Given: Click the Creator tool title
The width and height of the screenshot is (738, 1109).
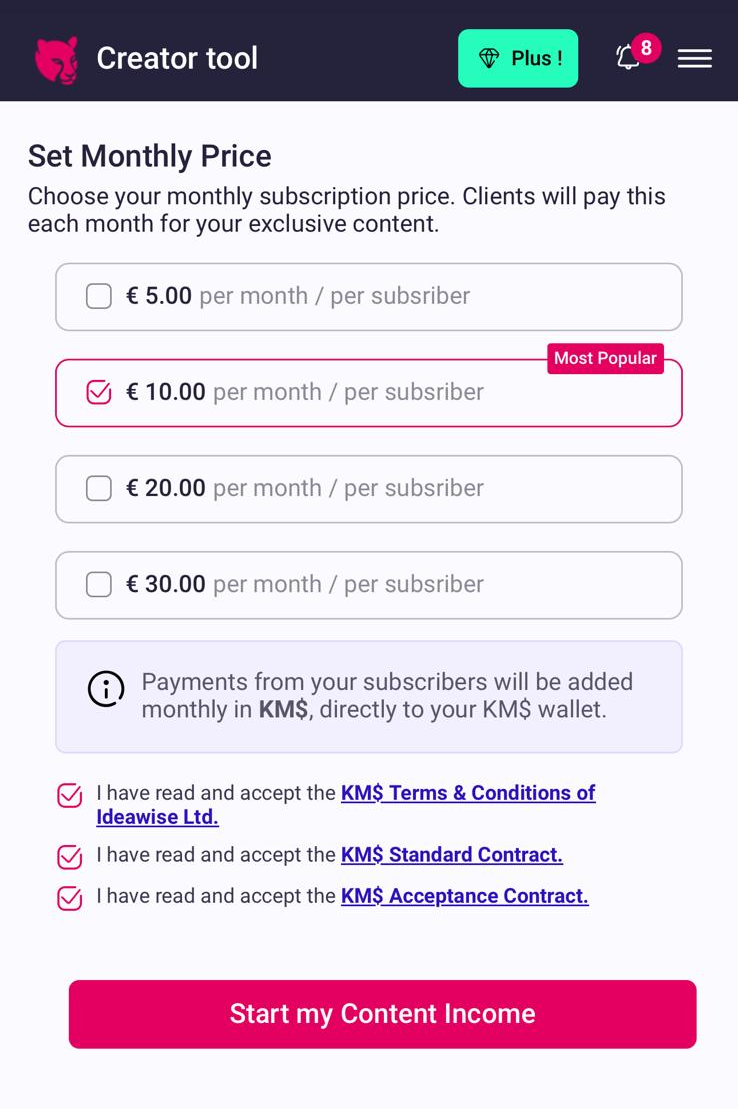Looking at the screenshot, I should 177,58.
